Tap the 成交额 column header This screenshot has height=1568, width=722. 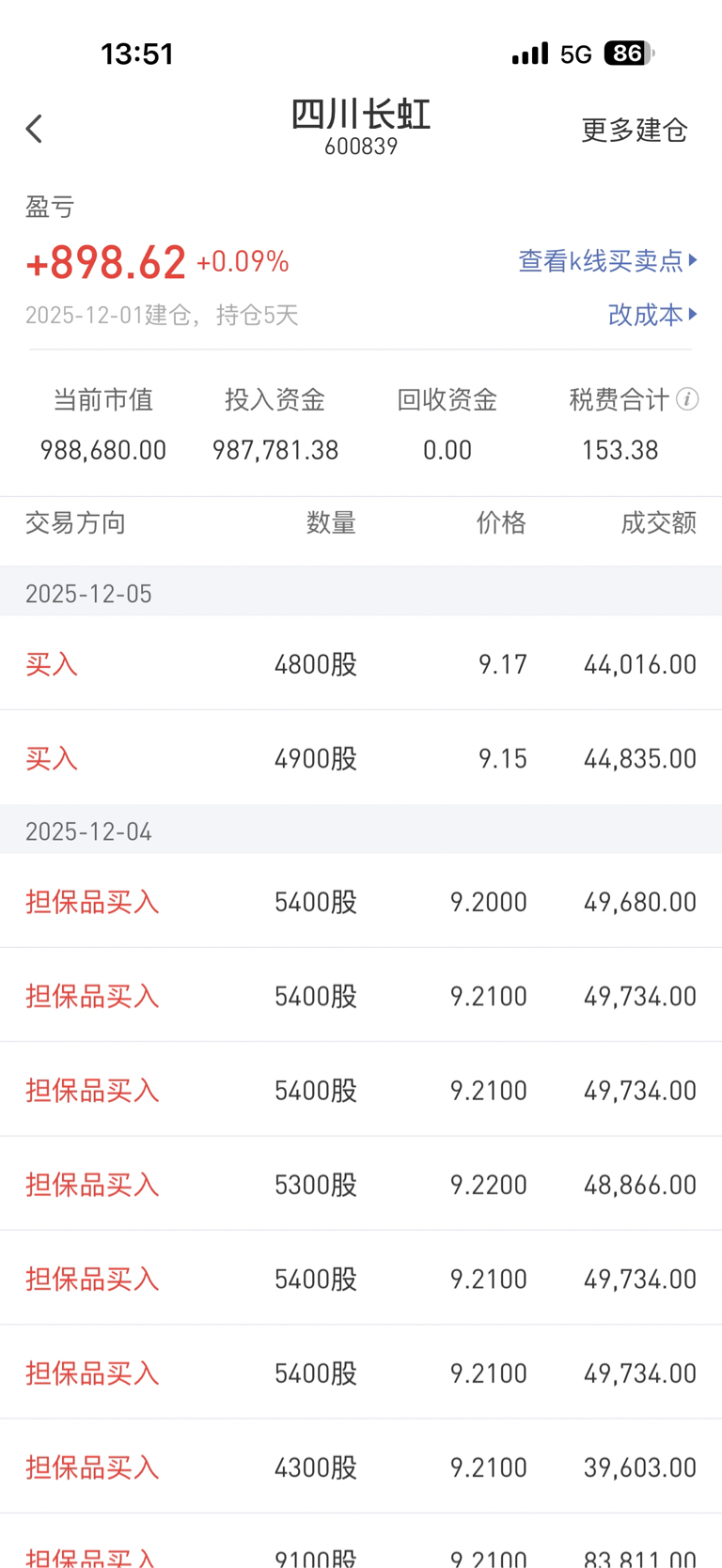[658, 522]
